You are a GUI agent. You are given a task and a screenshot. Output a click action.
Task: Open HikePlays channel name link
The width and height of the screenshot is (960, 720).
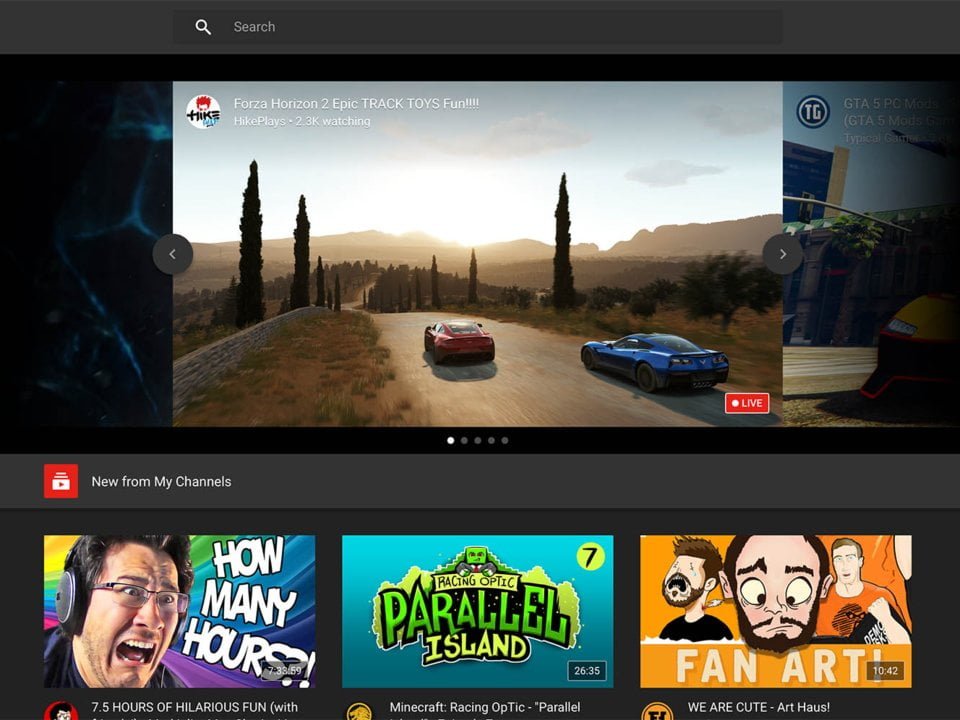pyautogui.click(x=260, y=121)
